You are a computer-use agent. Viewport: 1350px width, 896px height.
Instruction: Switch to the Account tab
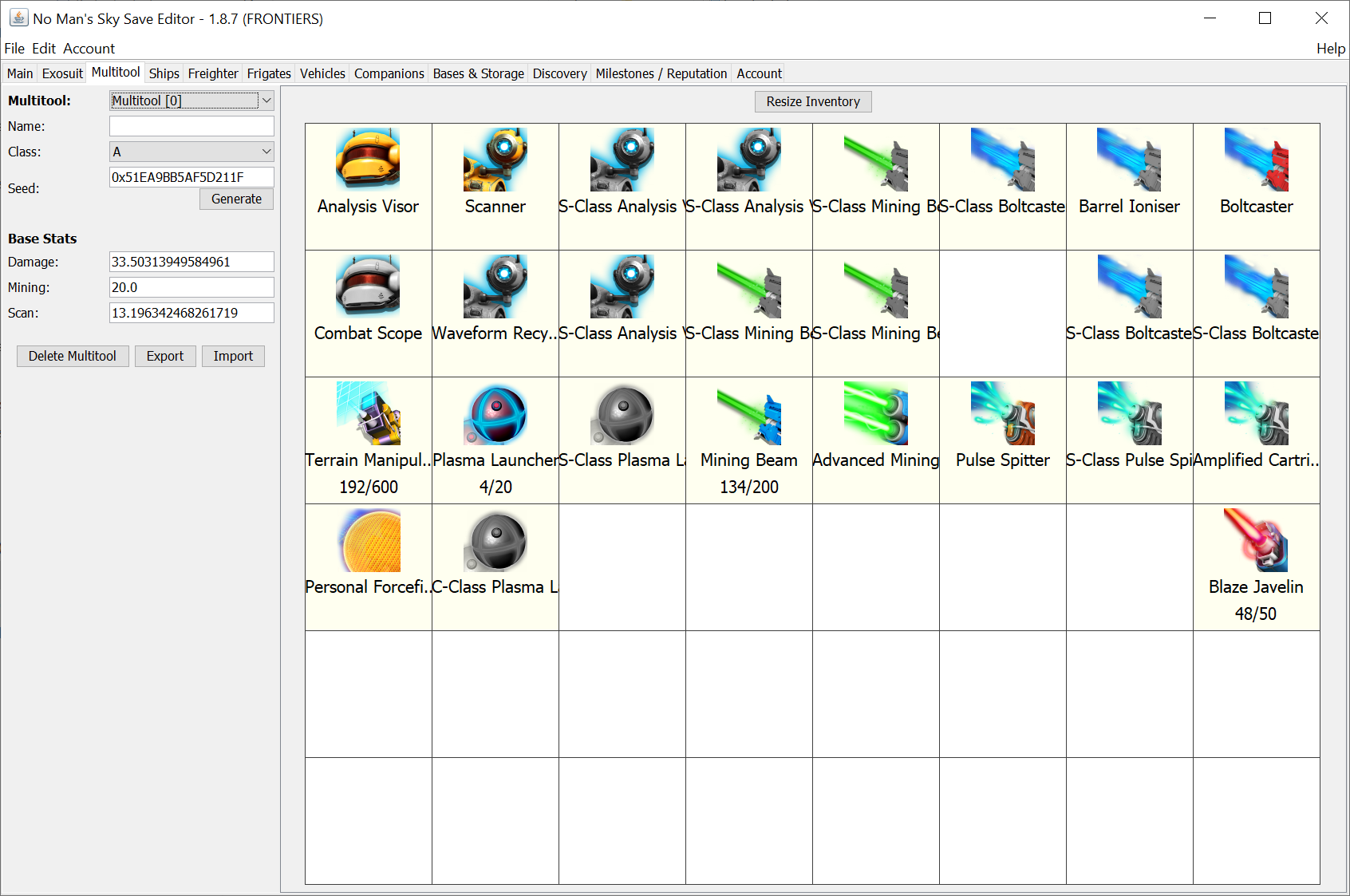pyautogui.click(x=759, y=73)
